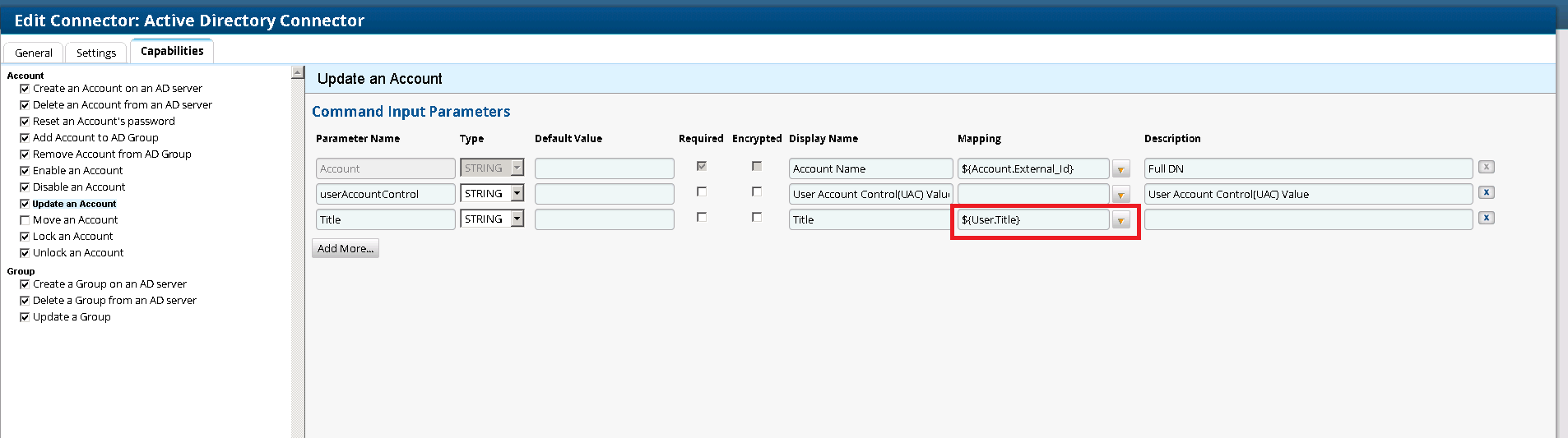Switch to the General tab
Image resolution: width=1568 pixels, height=438 pixels.
tap(34, 53)
